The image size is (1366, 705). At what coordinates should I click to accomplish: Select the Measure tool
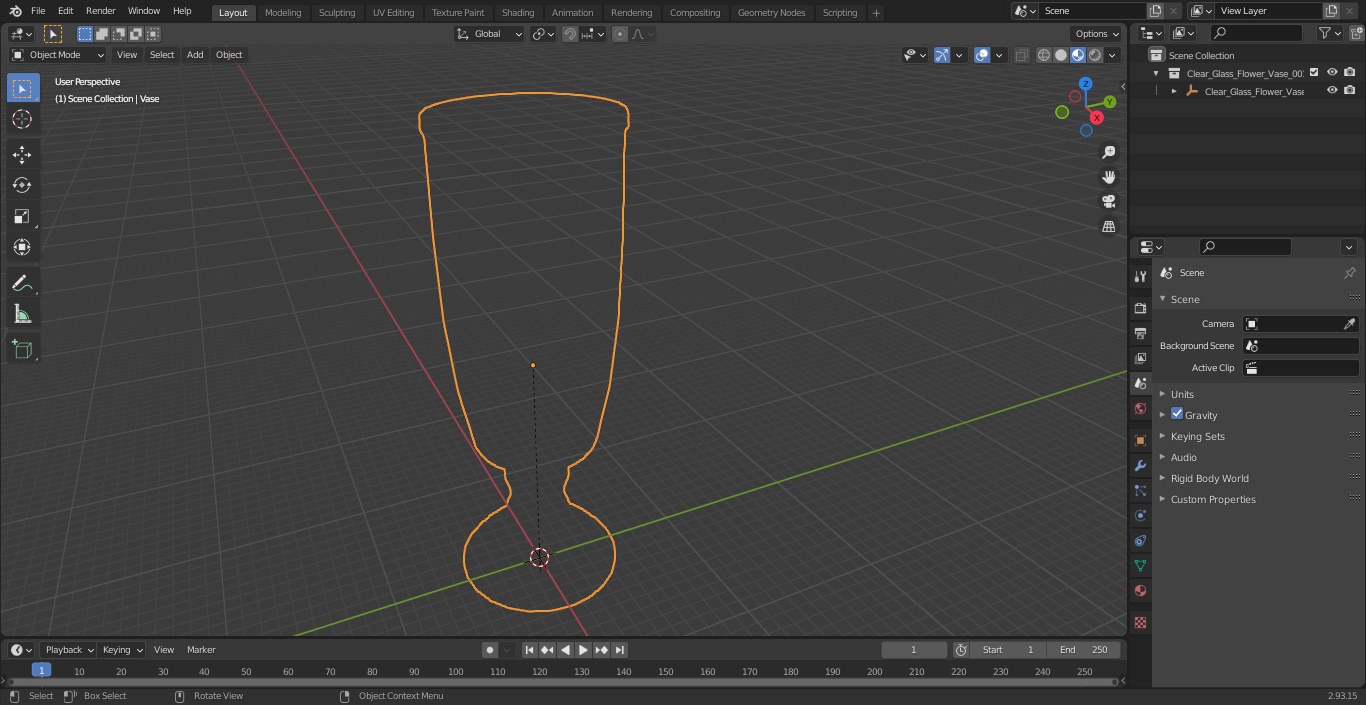coord(22,315)
